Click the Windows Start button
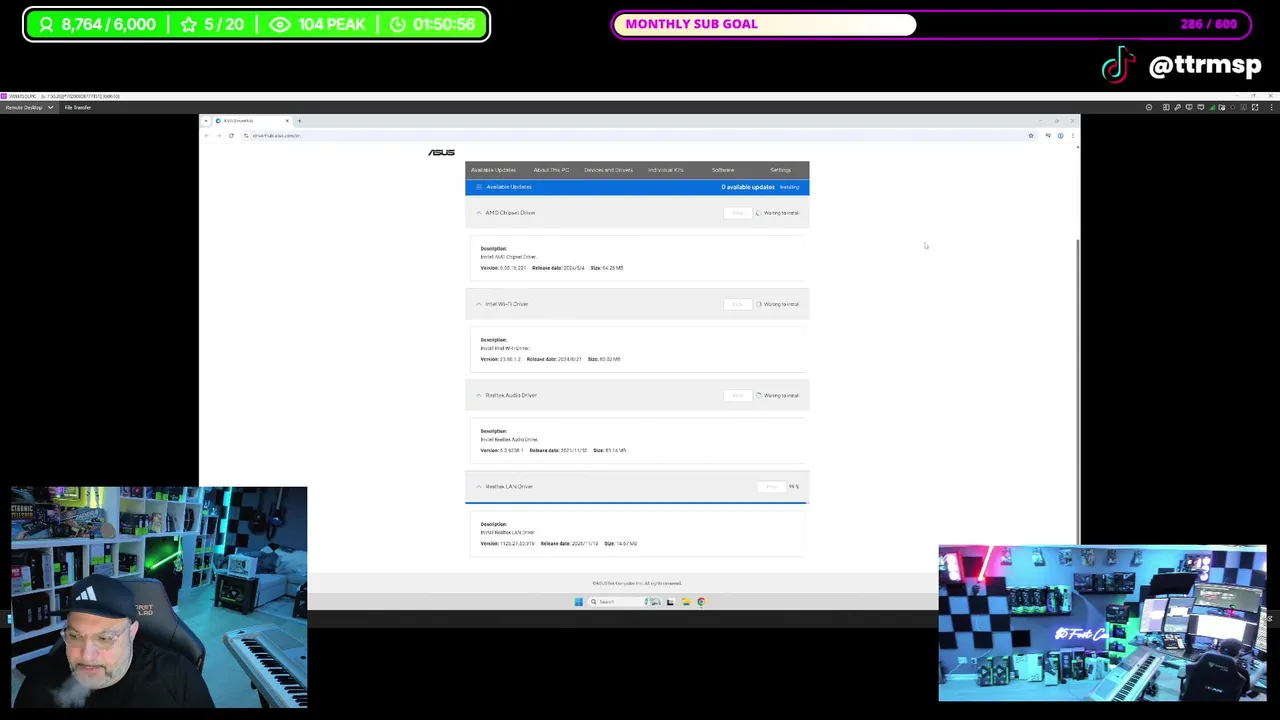 tap(578, 602)
